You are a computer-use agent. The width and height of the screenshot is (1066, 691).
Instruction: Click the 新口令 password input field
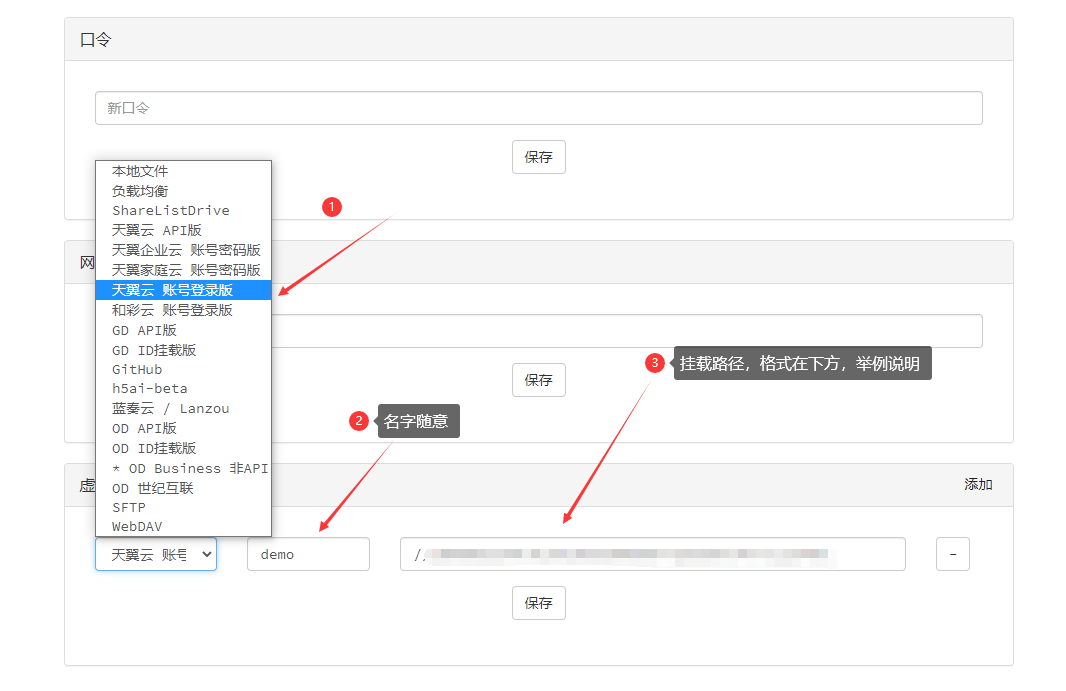(538, 108)
